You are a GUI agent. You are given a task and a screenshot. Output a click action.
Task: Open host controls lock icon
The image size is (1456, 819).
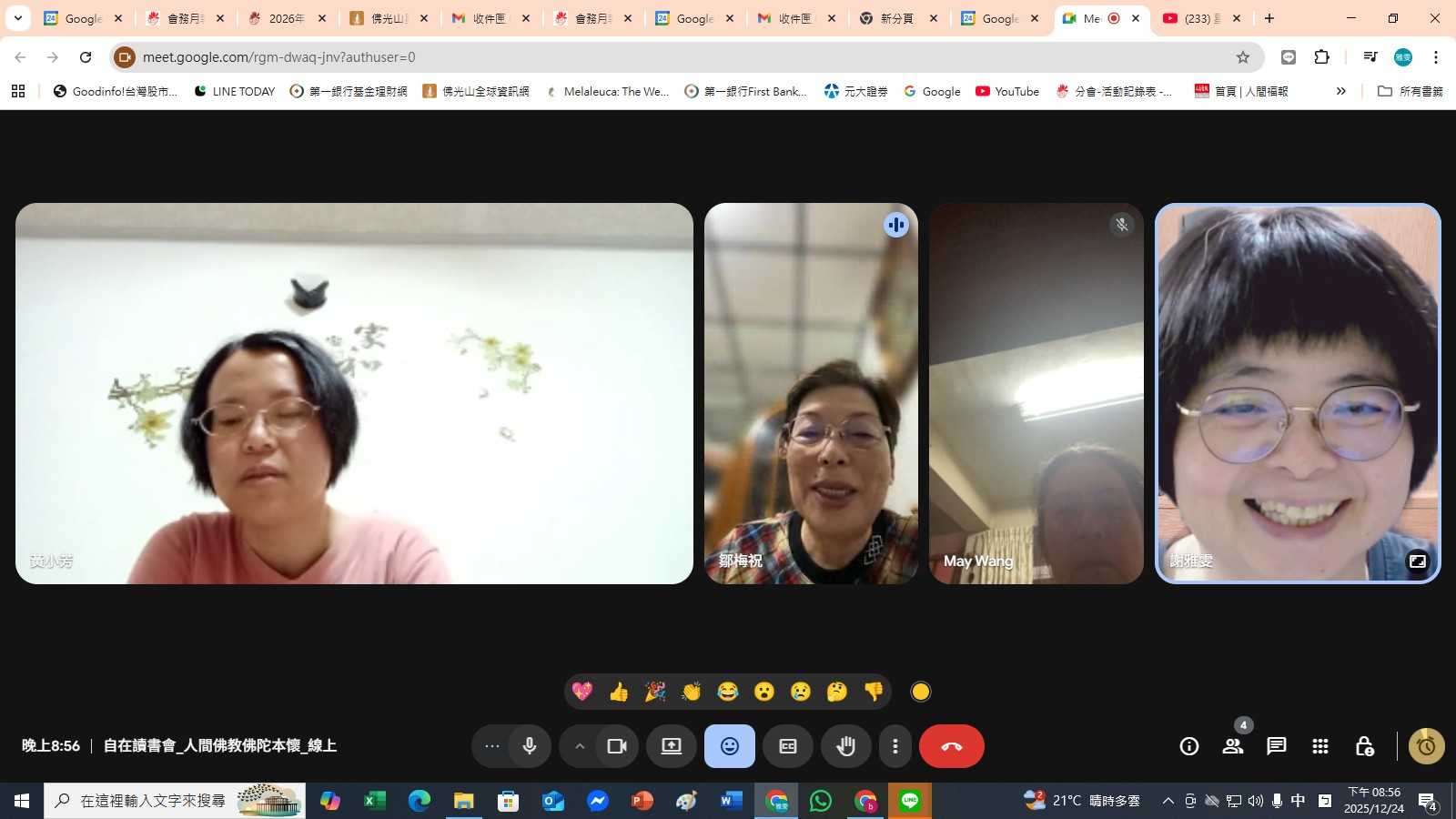tap(1364, 746)
